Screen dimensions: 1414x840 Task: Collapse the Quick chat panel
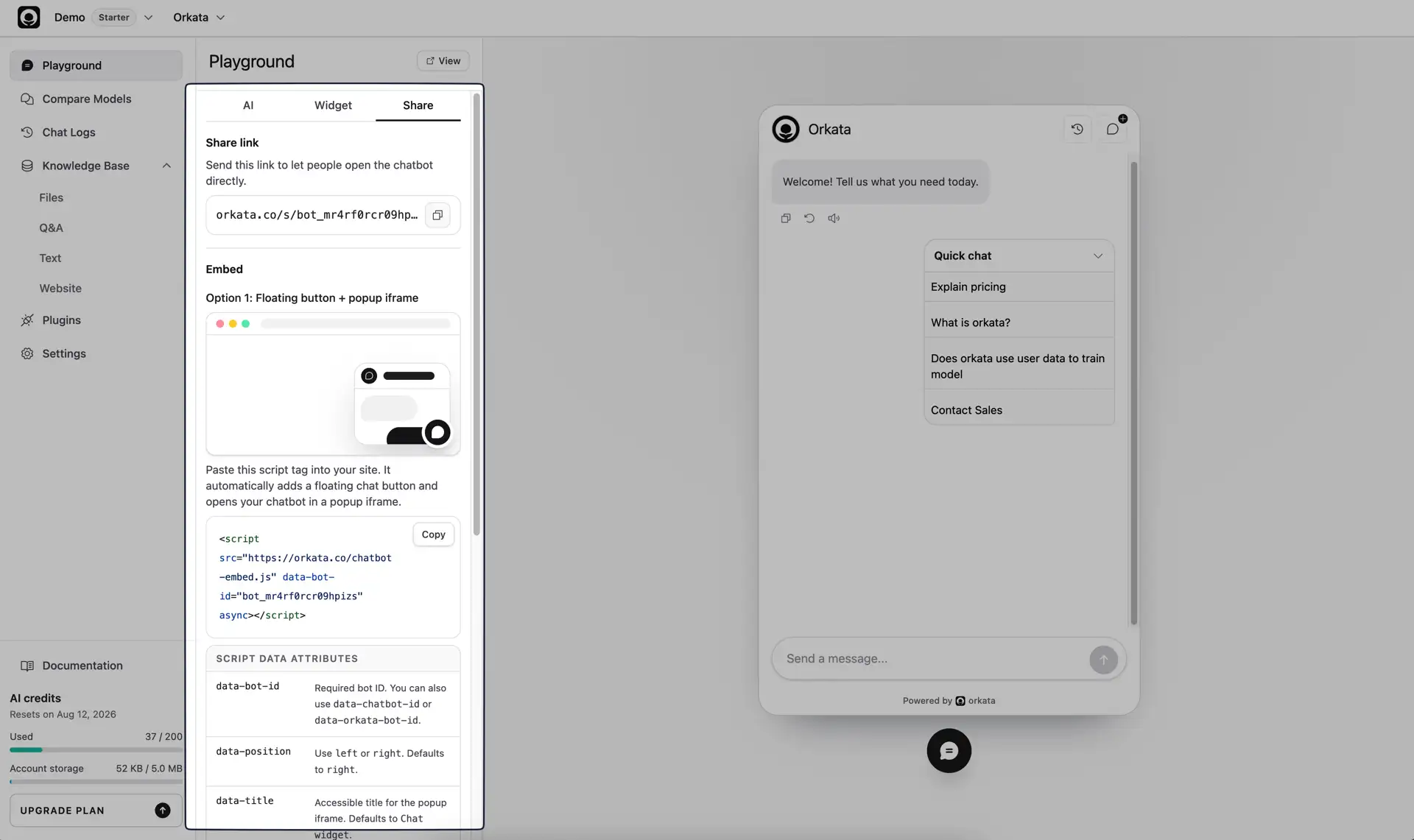point(1097,256)
